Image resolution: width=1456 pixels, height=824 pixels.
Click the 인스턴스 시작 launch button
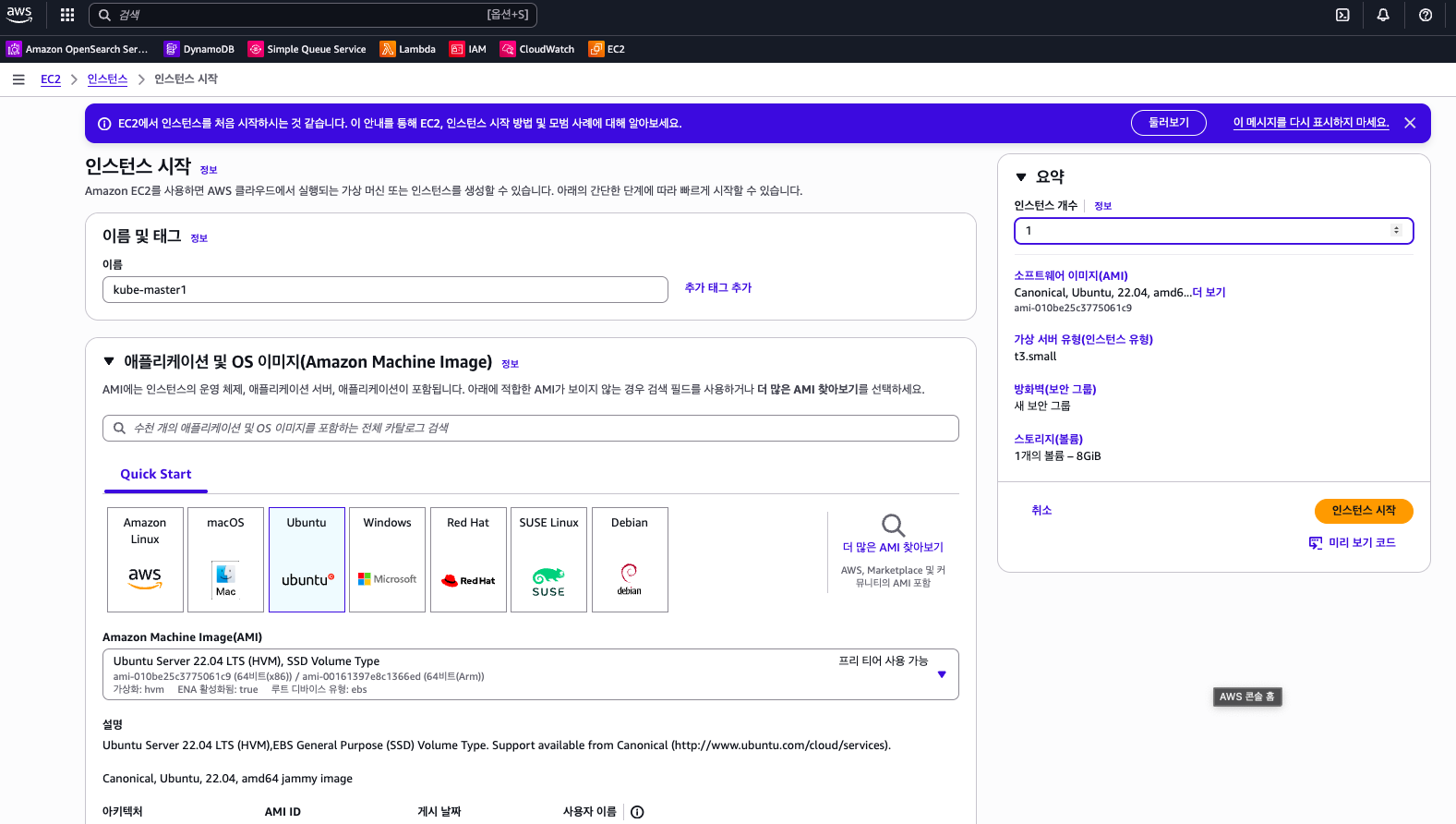click(x=1364, y=511)
